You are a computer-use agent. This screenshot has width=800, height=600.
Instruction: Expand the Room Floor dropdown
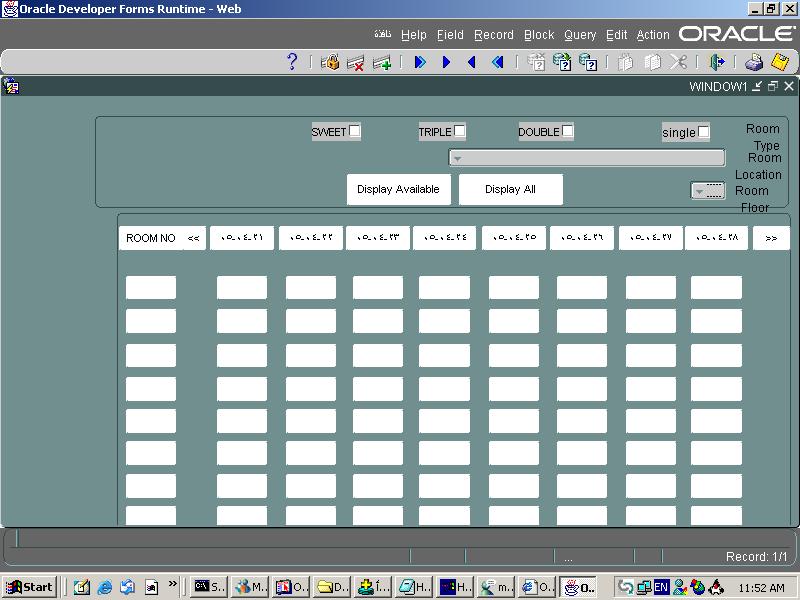coord(700,191)
